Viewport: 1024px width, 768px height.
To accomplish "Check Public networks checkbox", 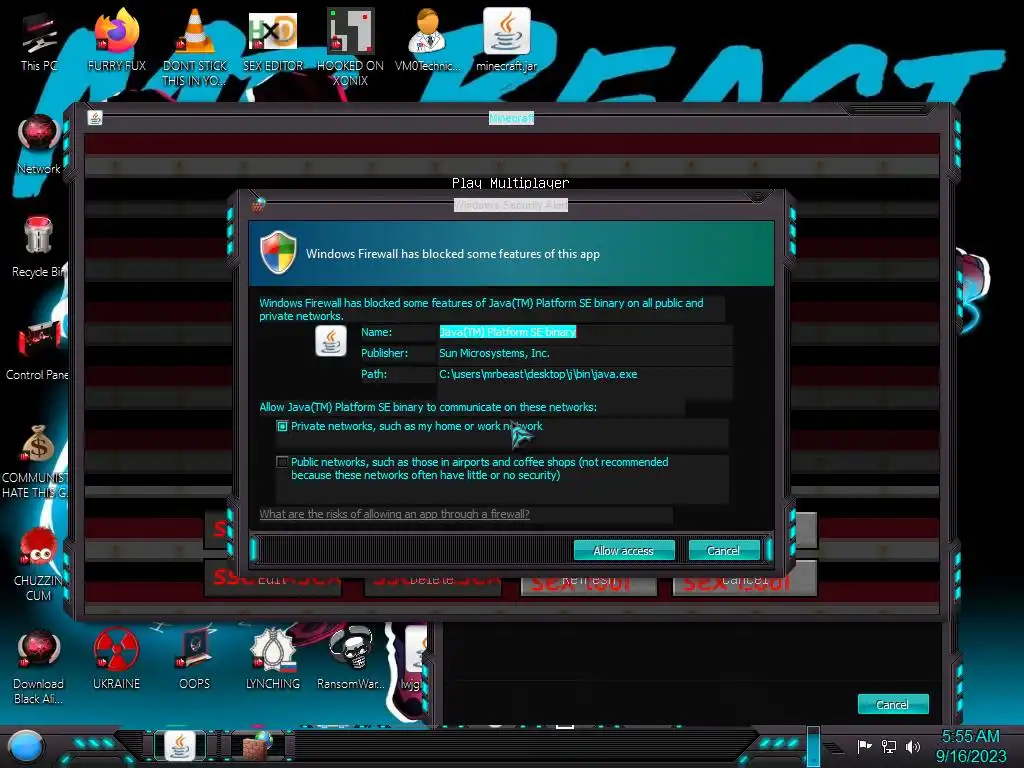I will tap(282, 462).
